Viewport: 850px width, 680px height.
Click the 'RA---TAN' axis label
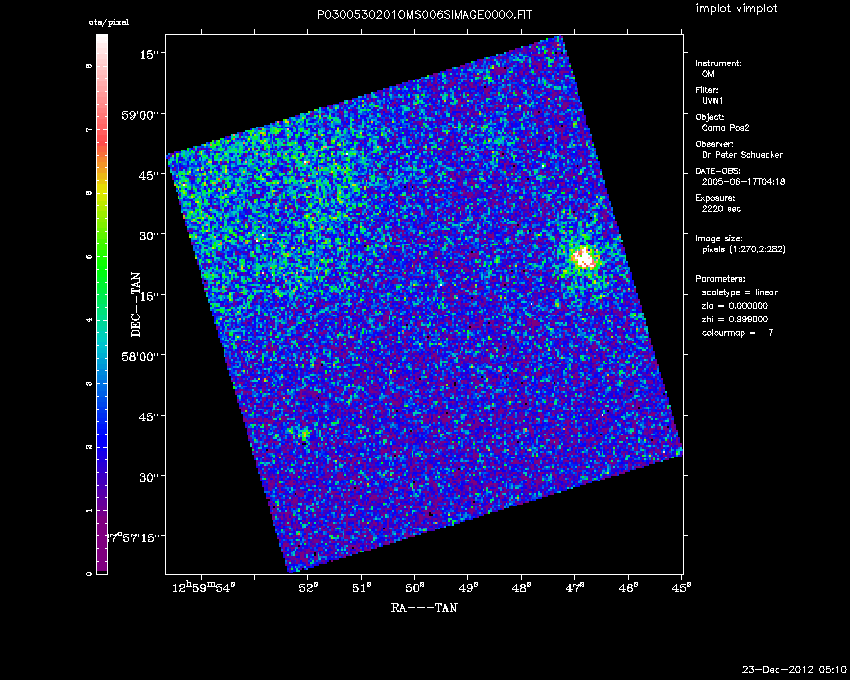click(x=425, y=606)
